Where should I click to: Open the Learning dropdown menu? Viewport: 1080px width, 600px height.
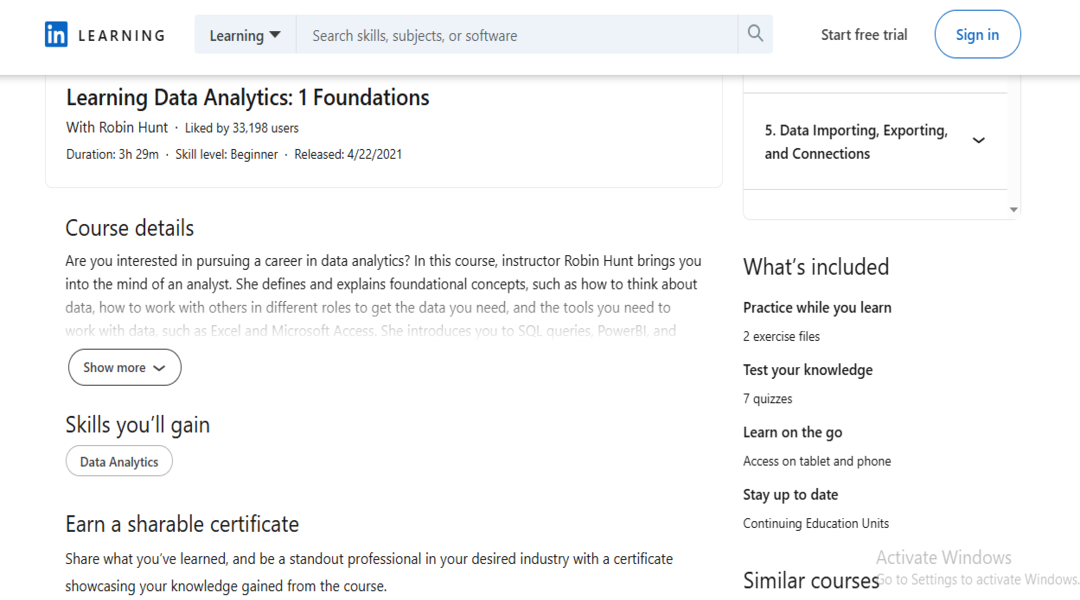245,34
